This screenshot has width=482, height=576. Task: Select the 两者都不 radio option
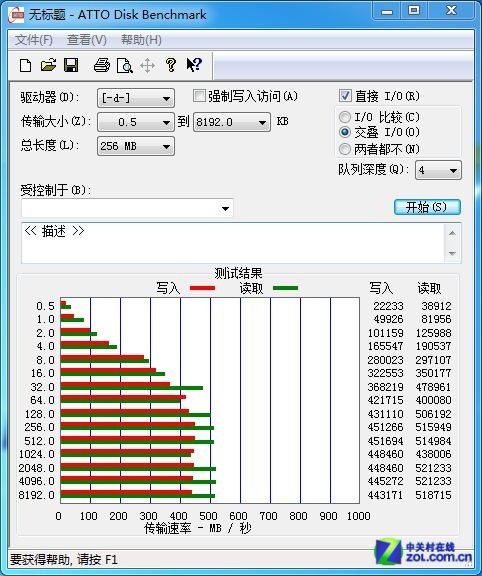[345, 149]
